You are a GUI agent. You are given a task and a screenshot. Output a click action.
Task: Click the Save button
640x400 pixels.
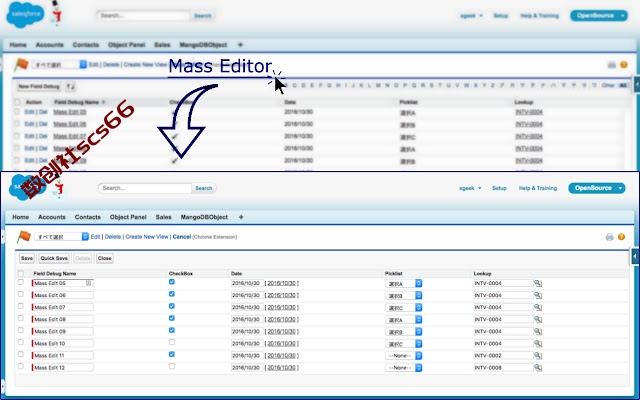27,258
